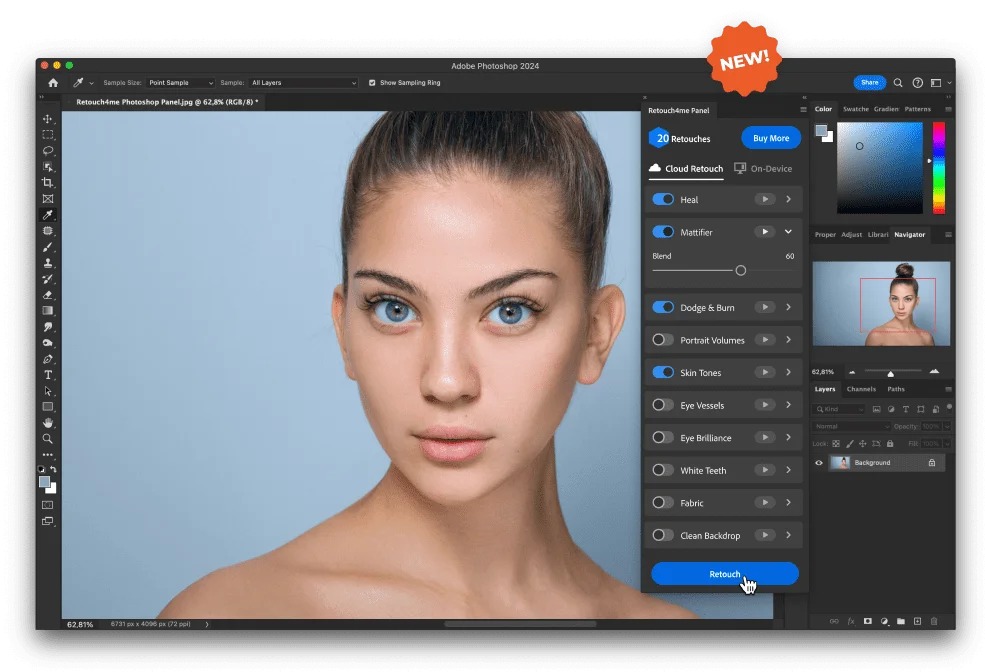Open the Edit Toolbar three-dots icon
Viewport: 985px width, 672px height.
coord(48,454)
